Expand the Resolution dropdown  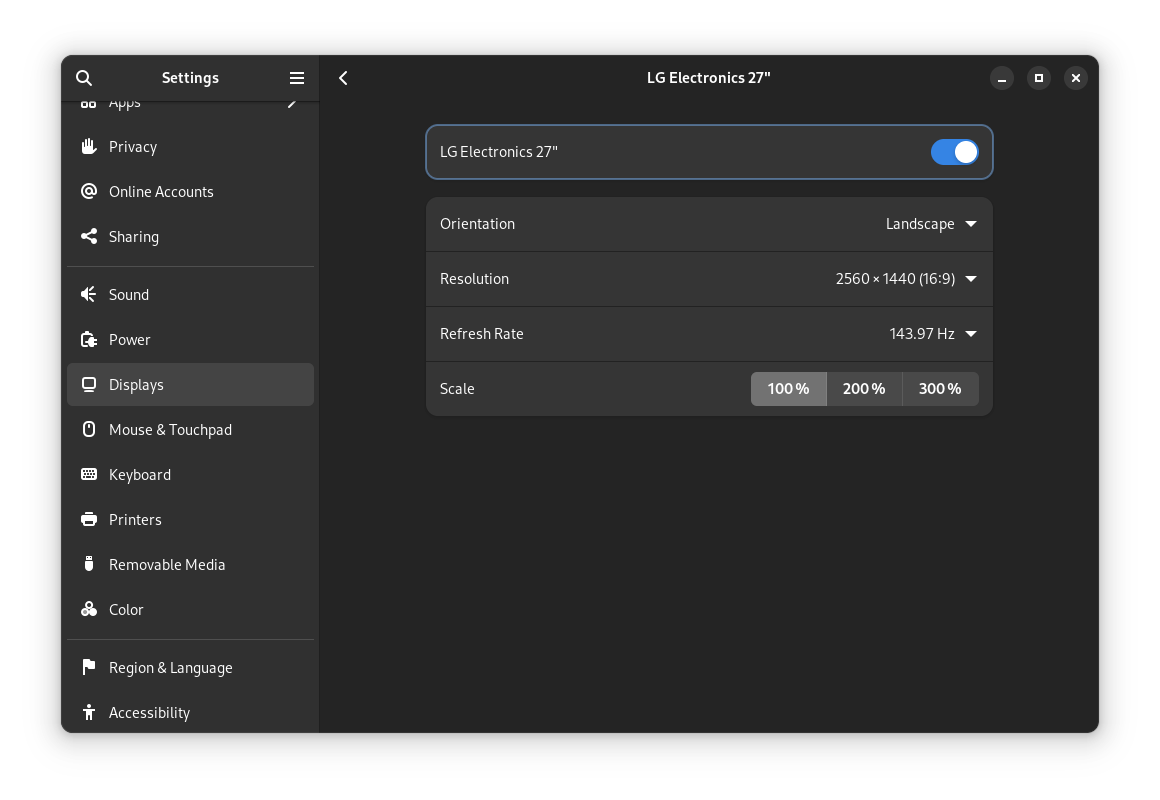(905, 278)
